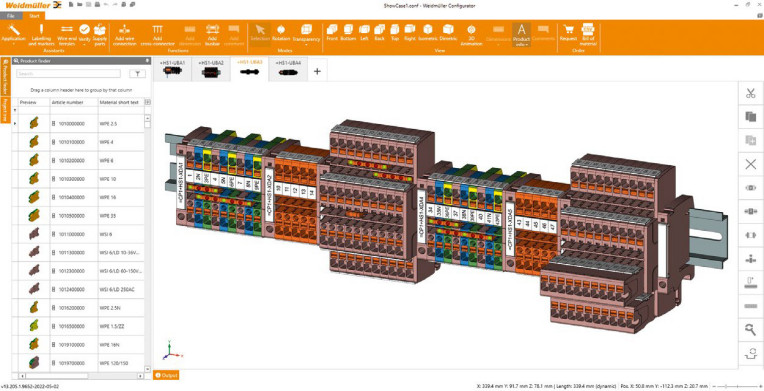
Task: Click the Output panel button
Action: click(x=166, y=375)
